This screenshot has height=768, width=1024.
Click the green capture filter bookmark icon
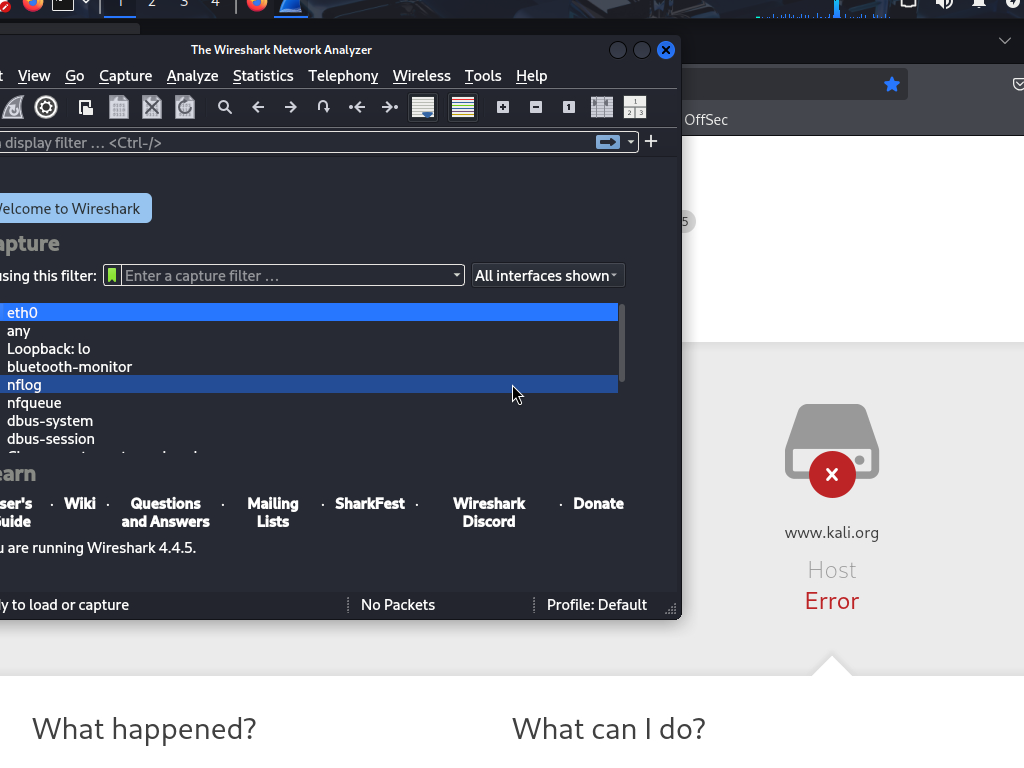[112, 276]
